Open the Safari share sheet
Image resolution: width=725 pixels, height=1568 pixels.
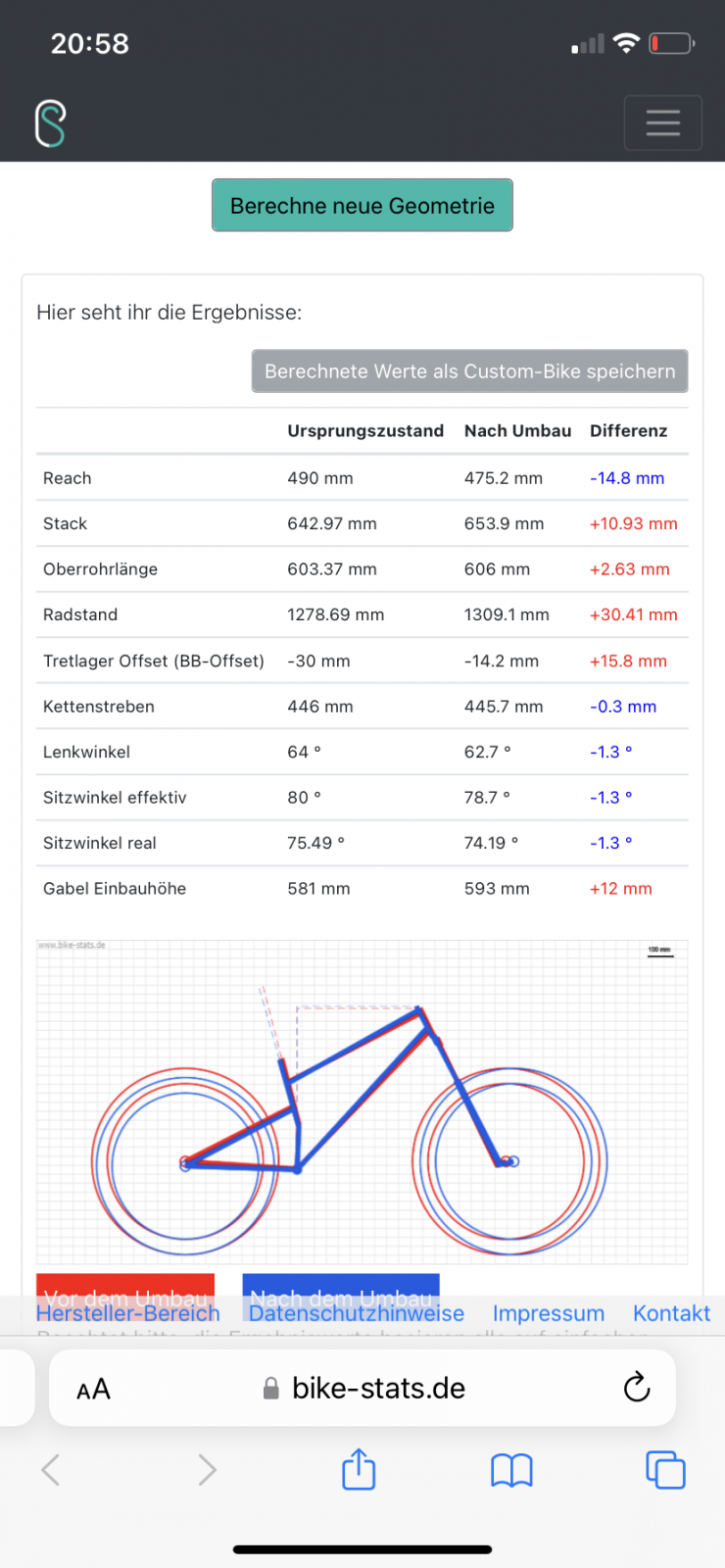(359, 1469)
